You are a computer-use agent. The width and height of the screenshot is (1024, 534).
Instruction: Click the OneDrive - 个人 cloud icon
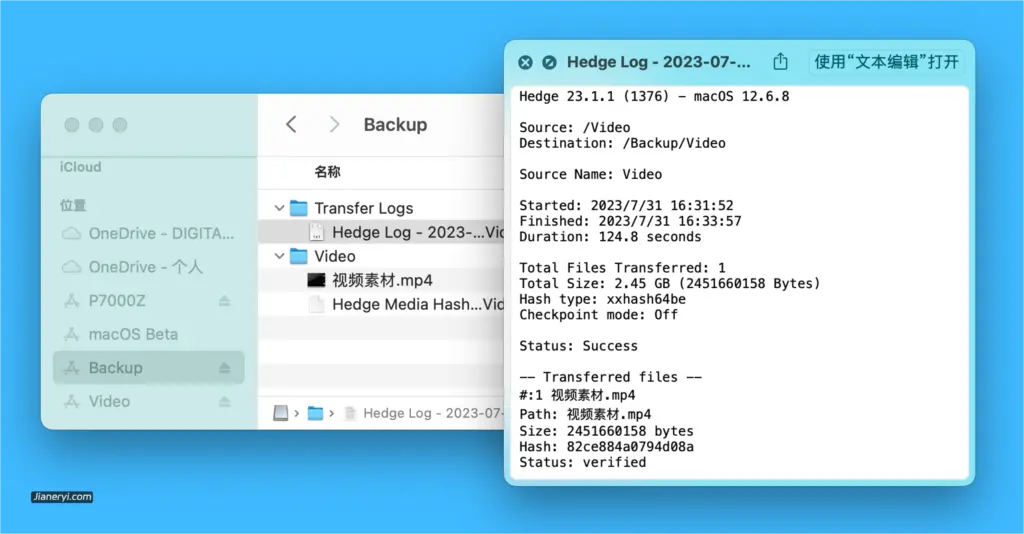coord(71,267)
